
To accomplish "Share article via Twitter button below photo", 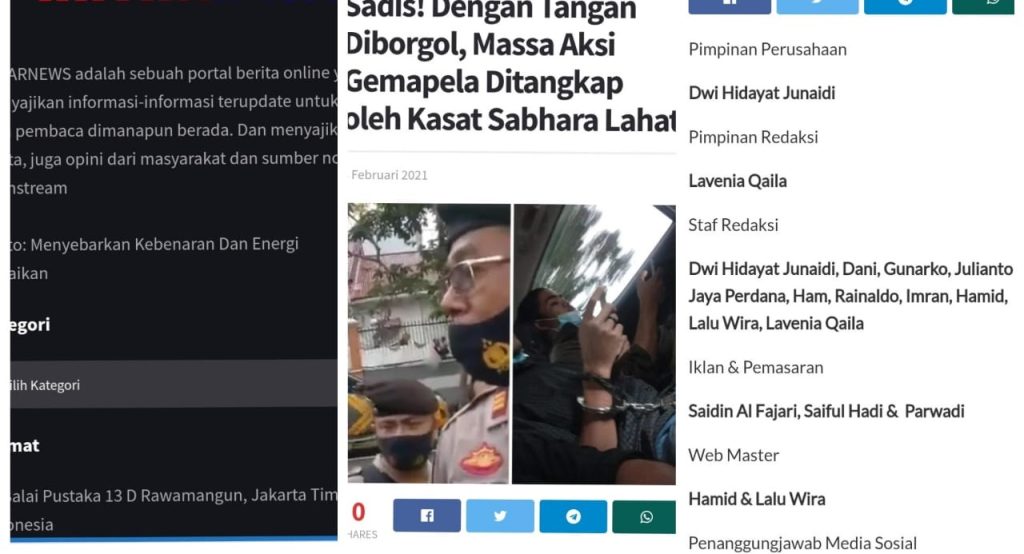I will 500,516.
